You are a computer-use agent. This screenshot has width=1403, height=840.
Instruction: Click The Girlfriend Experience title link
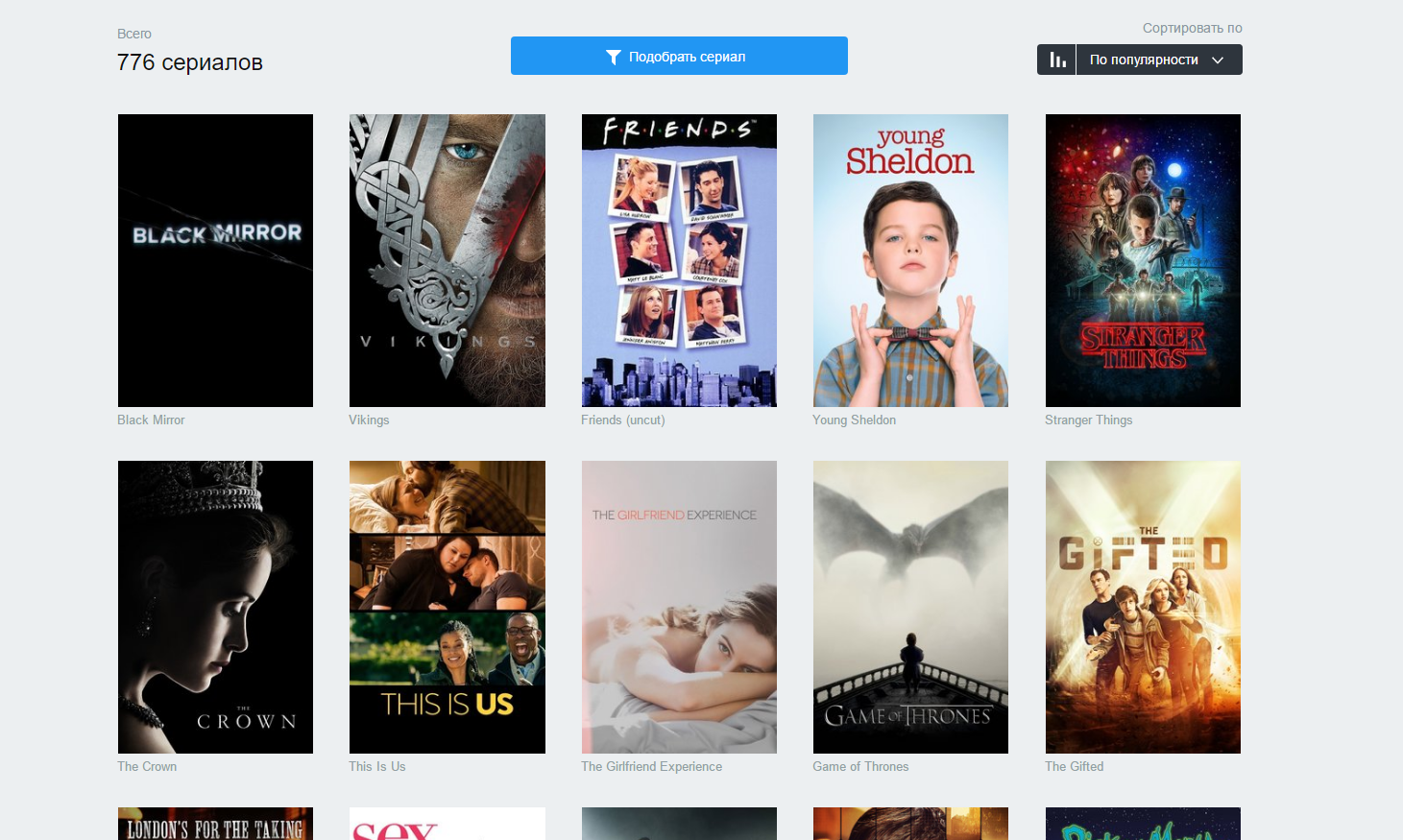point(651,766)
